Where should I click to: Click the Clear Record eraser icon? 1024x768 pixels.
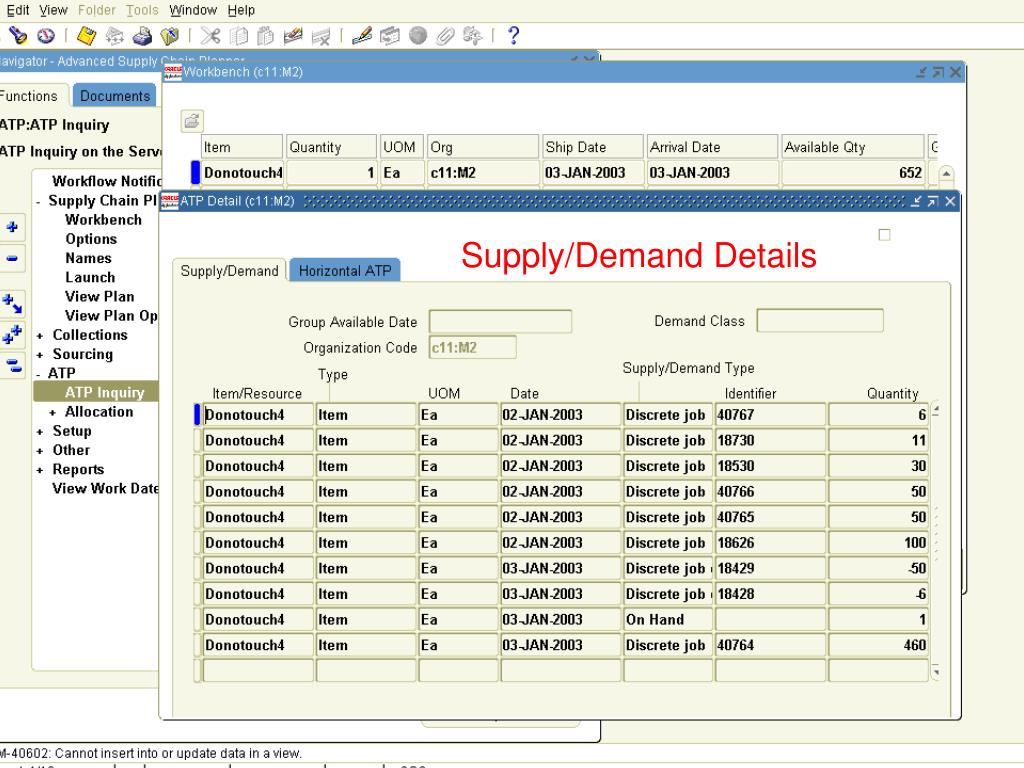point(293,36)
